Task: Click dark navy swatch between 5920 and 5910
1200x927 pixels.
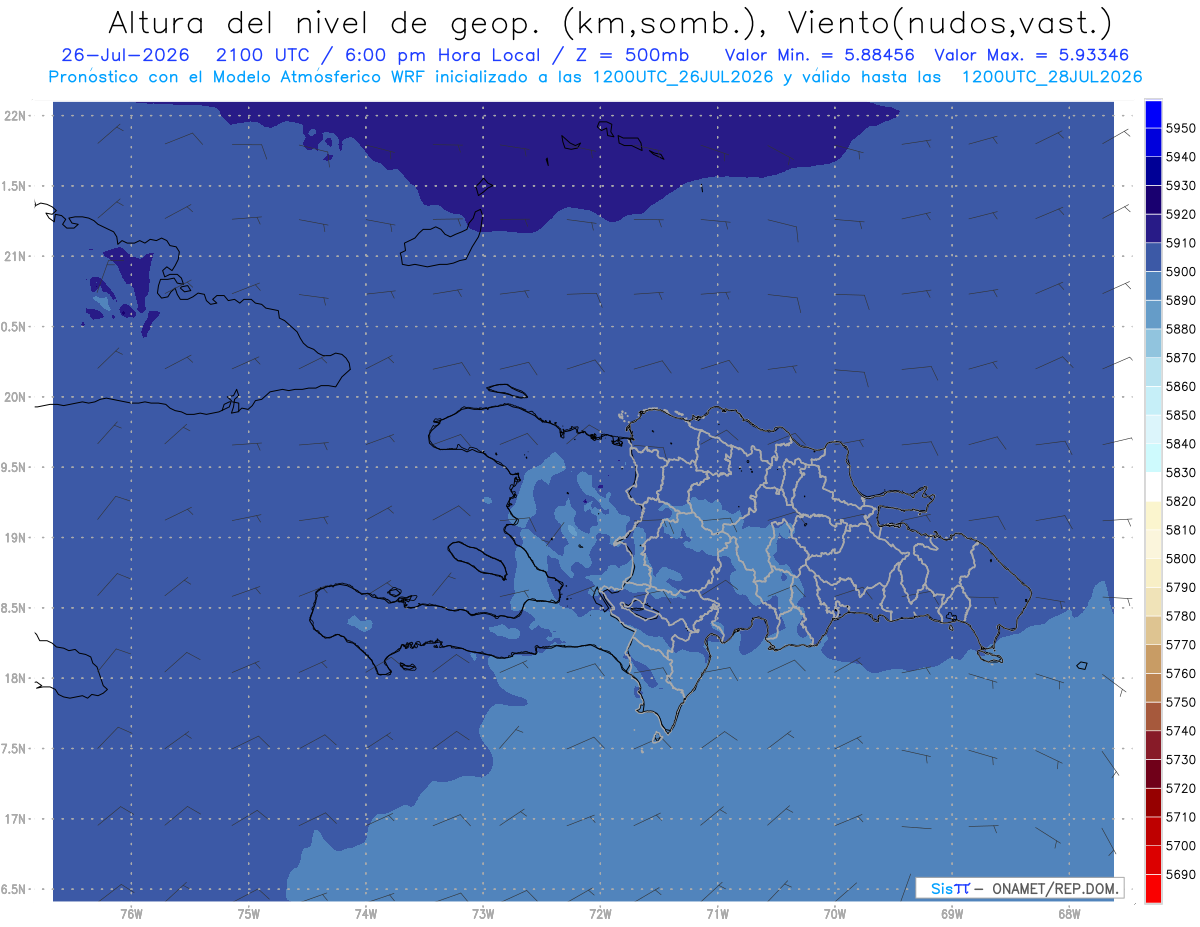Action: [x=1153, y=228]
